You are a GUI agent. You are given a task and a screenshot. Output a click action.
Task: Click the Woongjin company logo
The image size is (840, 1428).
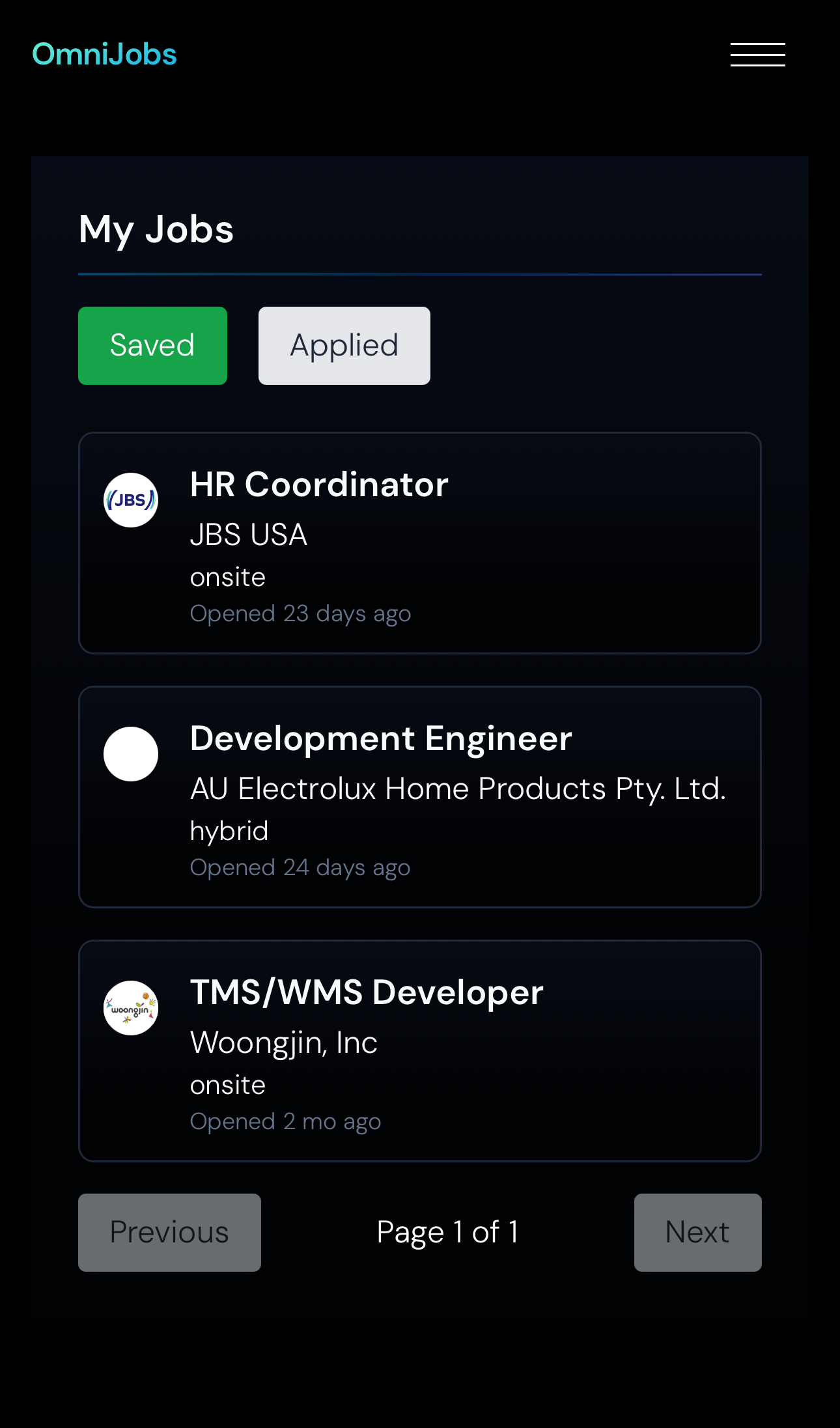point(131,1008)
